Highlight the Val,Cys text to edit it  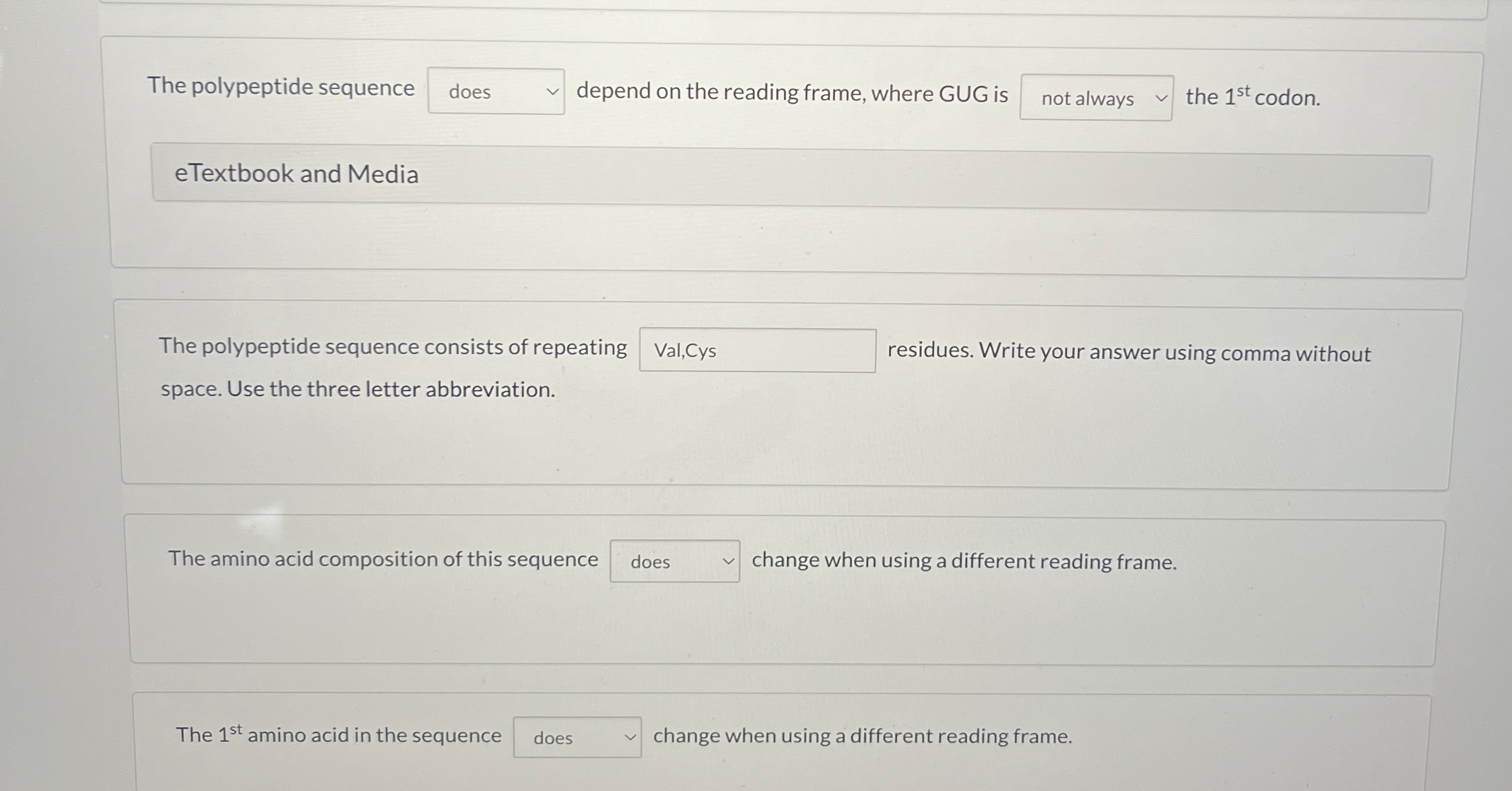pyautogui.click(x=684, y=351)
